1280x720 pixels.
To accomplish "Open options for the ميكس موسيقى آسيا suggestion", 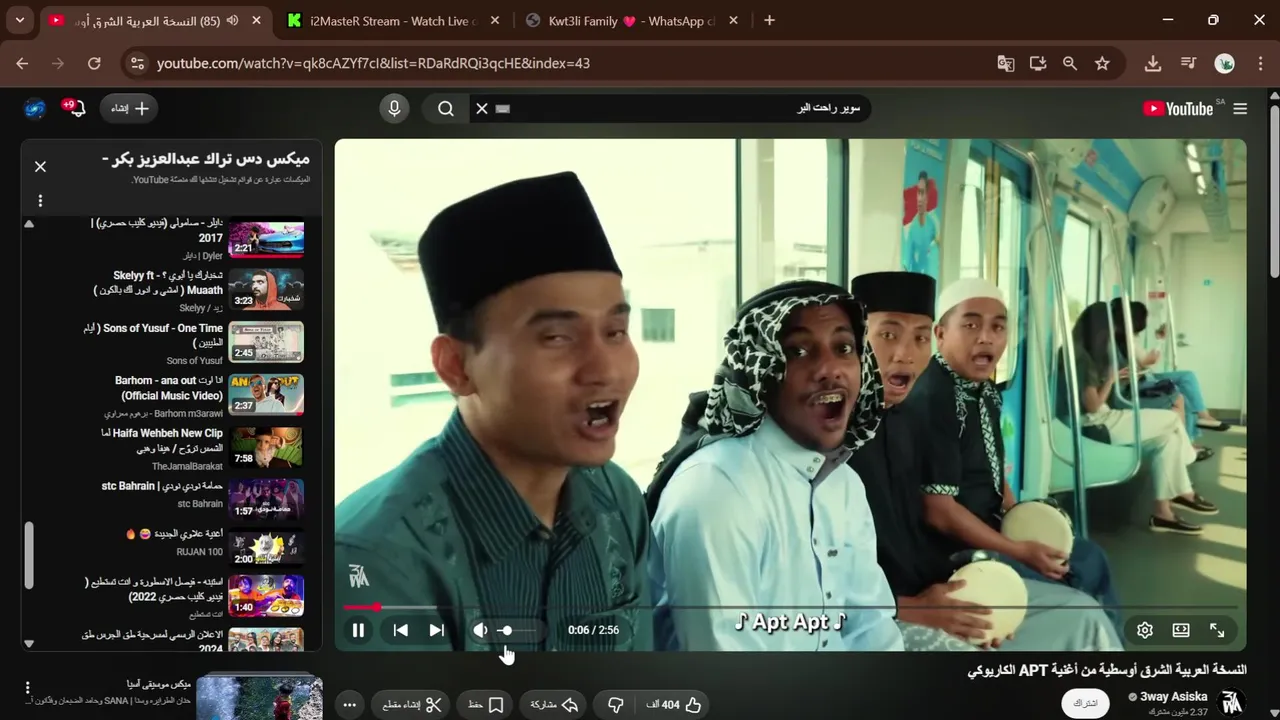I will click(x=27, y=688).
